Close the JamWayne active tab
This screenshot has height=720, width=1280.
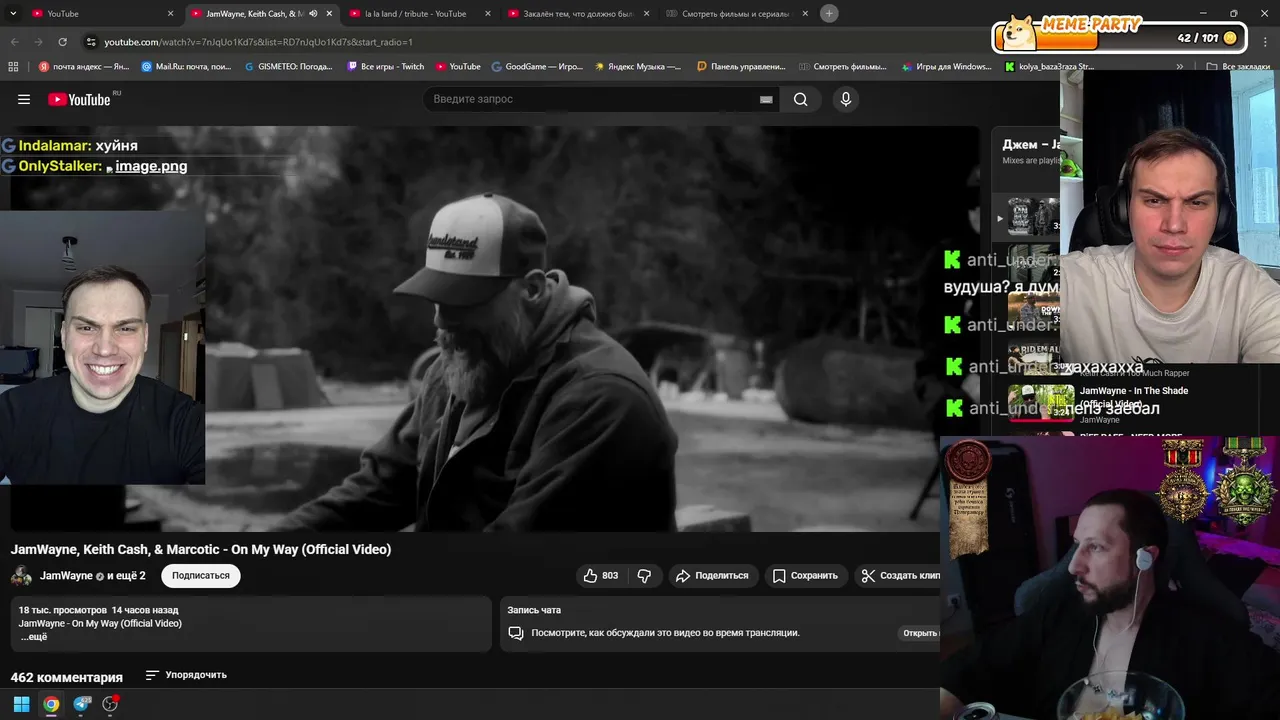click(x=328, y=13)
